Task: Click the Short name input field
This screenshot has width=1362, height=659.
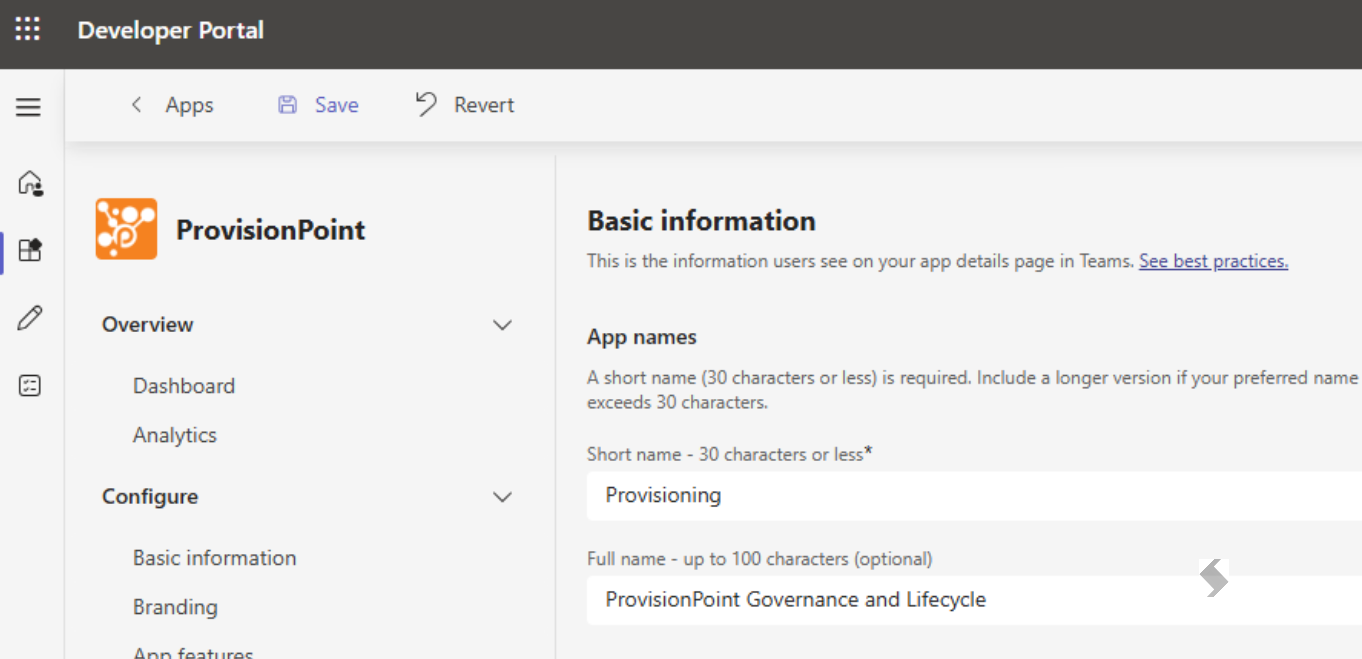Action: pos(974,495)
